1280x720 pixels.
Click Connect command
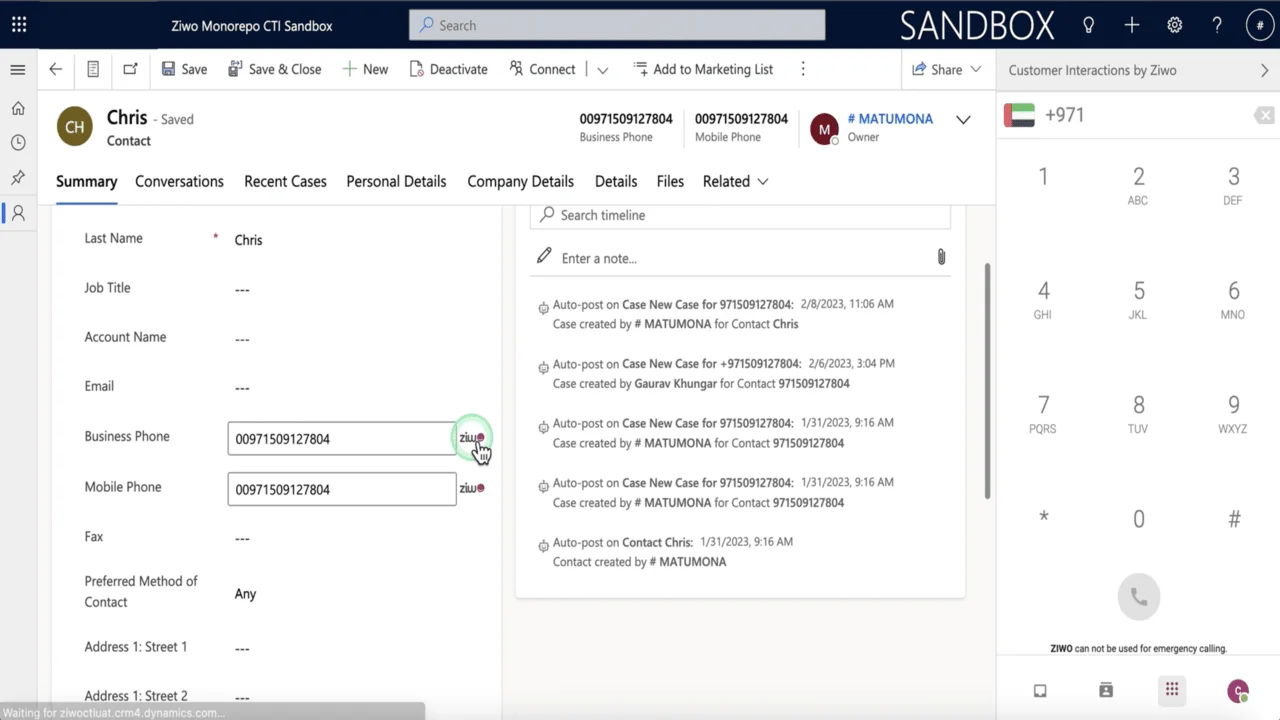click(x=542, y=69)
